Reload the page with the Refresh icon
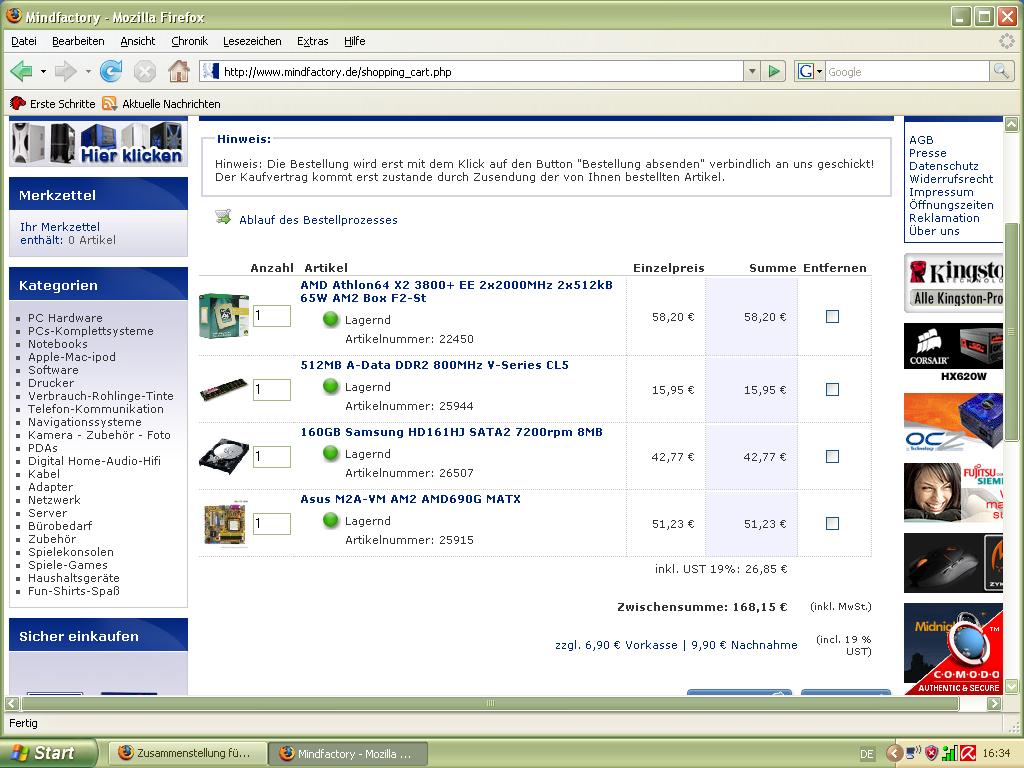The image size is (1024, 768). pyautogui.click(x=111, y=71)
